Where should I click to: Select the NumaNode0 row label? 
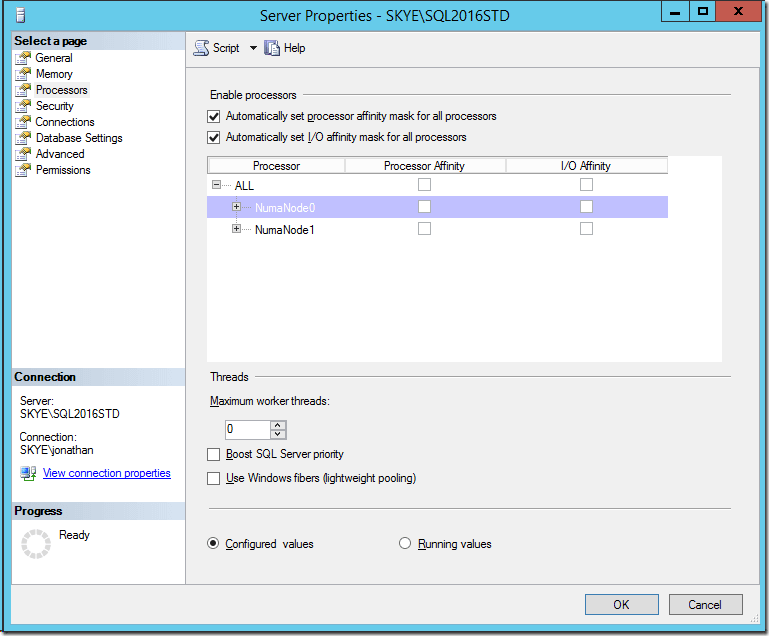pyautogui.click(x=285, y=208)
